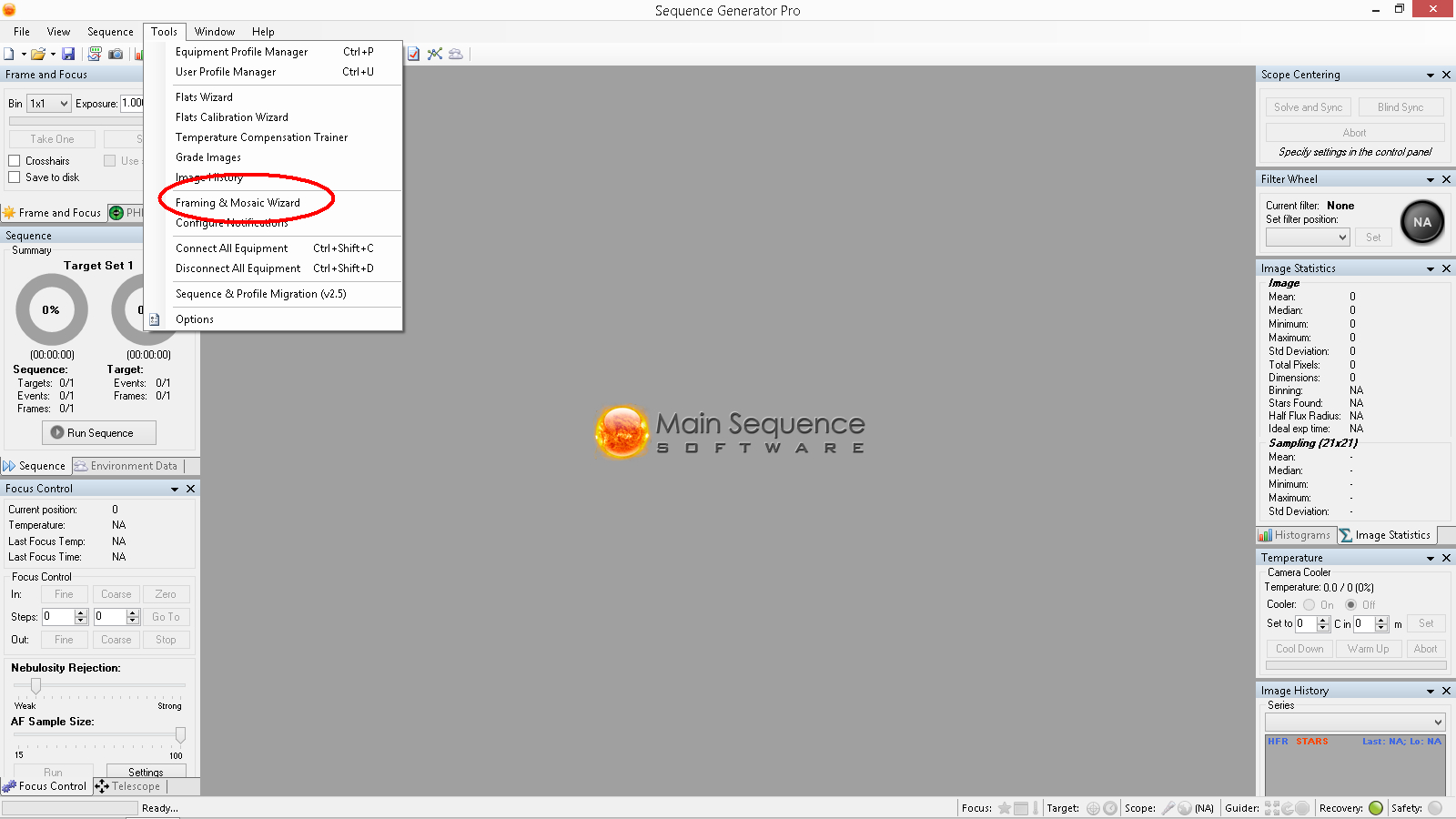The height and width of the screenshot is (819, 1456).
Task: Switch to the Telescope tab
Action: (x=129, y=786)
